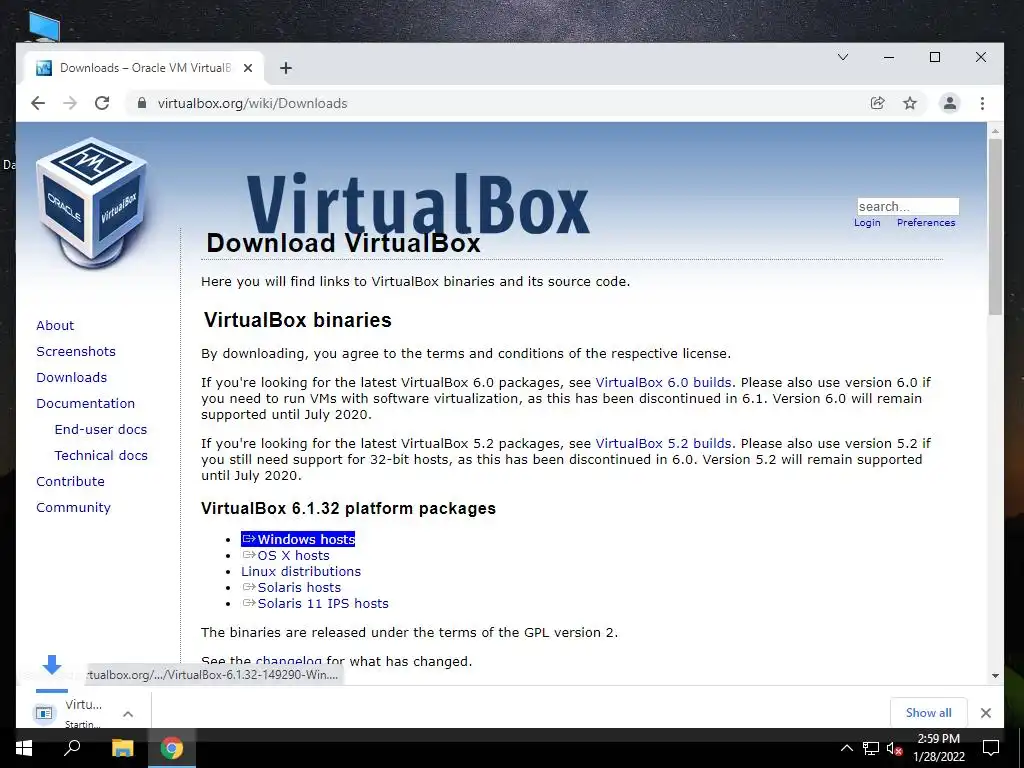
Task: Follow the VirtualBox 5.2 builds link
Action: point(663,443)
